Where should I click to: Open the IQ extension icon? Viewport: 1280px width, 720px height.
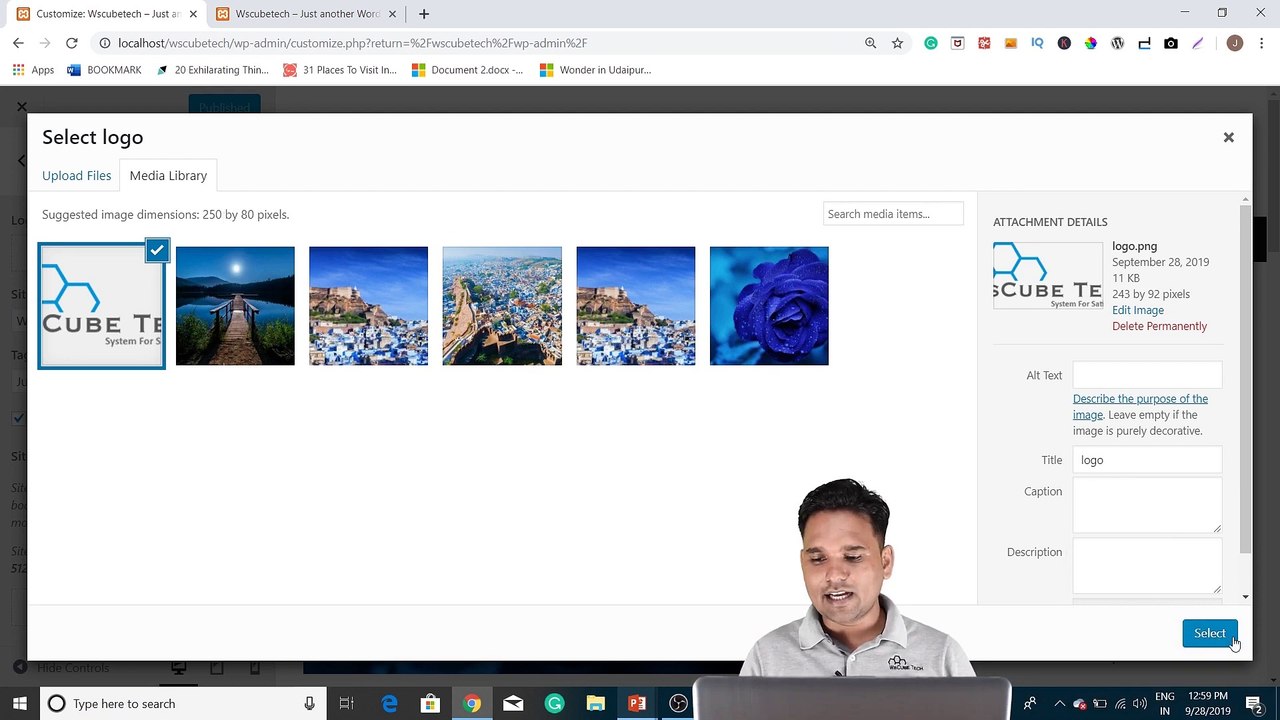click(x=1037, y=43)
